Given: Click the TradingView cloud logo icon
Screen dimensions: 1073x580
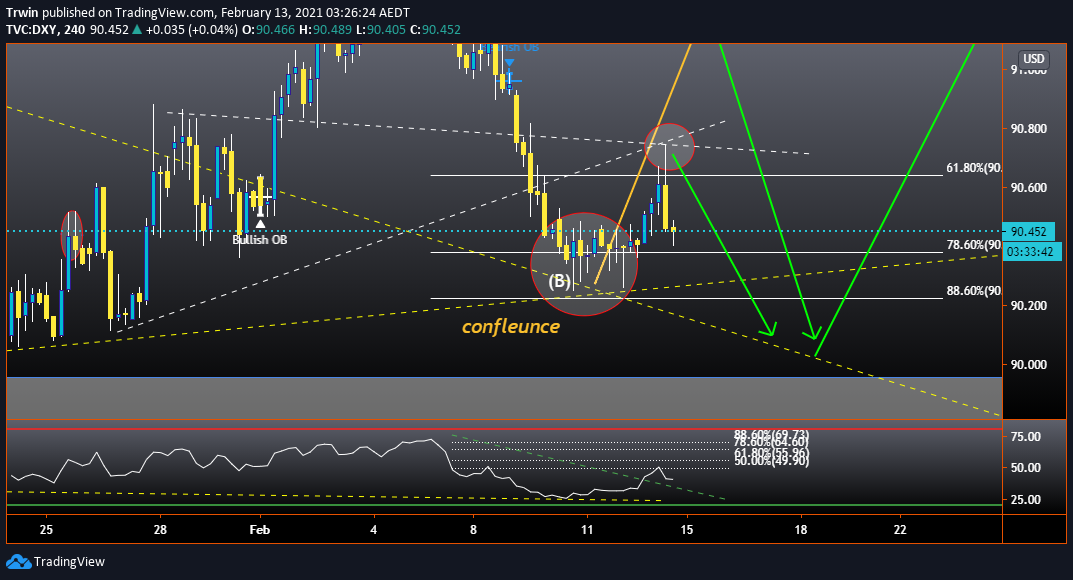Looking at the screenshot, I should 18,562.
